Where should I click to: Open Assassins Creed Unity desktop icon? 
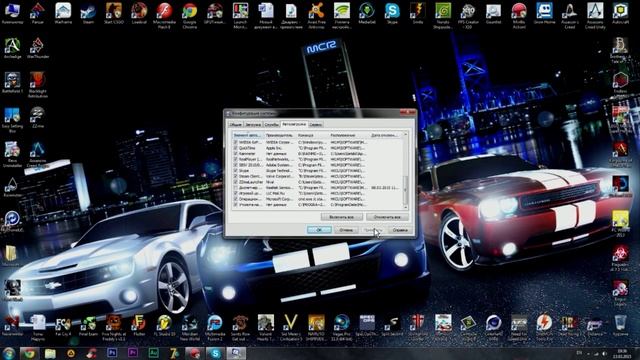point(595,15)
